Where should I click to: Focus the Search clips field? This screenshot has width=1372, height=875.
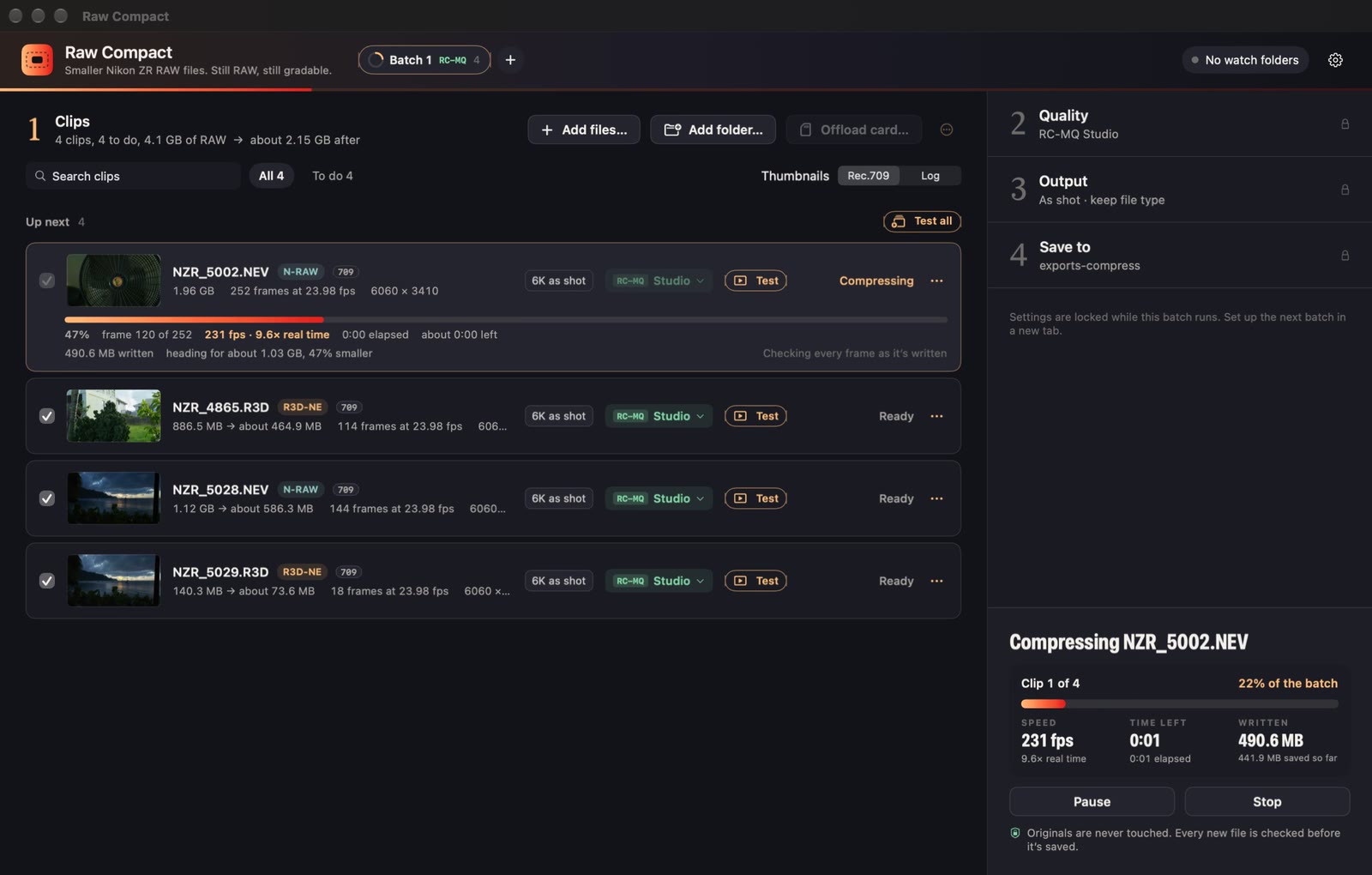click(133, 176)
